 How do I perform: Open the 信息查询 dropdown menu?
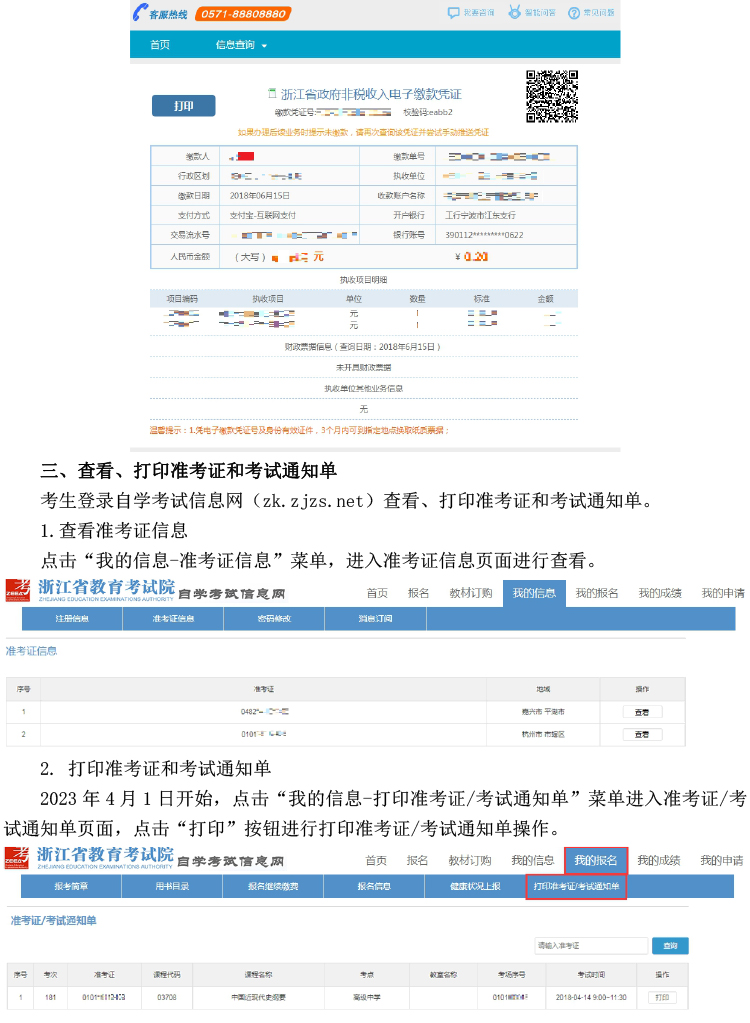click(241, 45)
